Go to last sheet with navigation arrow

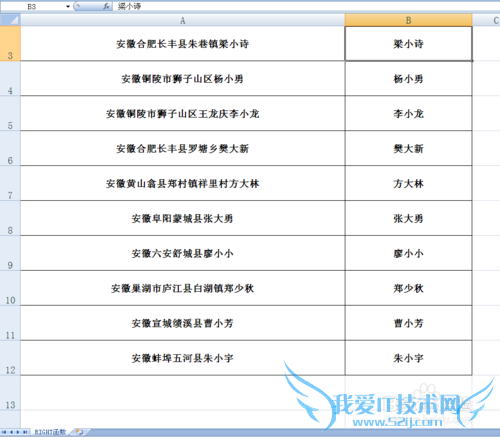(x=25, y=432)
